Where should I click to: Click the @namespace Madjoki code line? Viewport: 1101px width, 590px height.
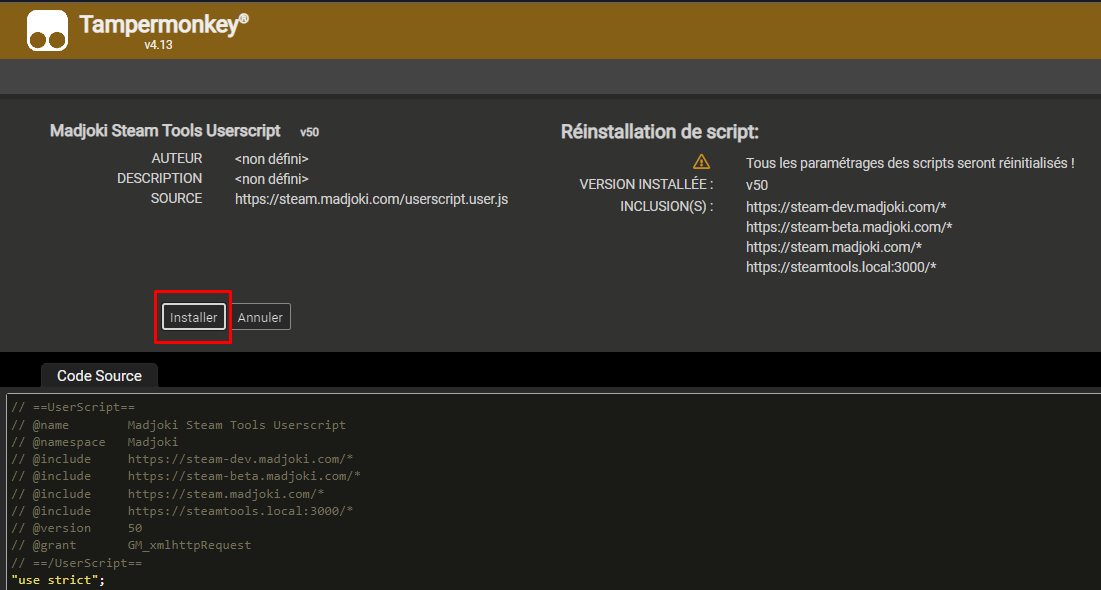point(95,442)
